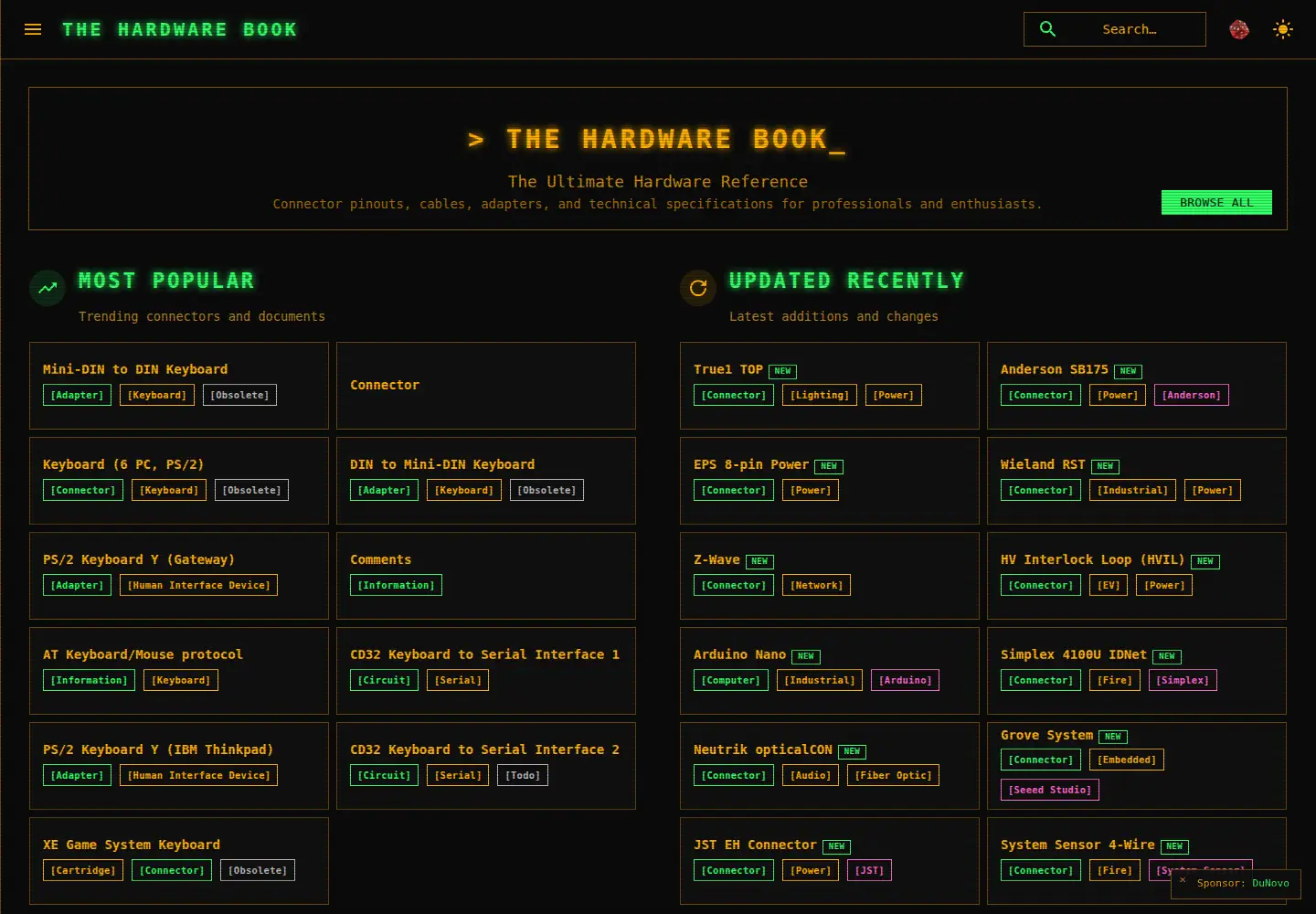Viewport: 1316px width, 914px height.
Task: Click the [Todo] tag
Action: [x=524, y=775]
